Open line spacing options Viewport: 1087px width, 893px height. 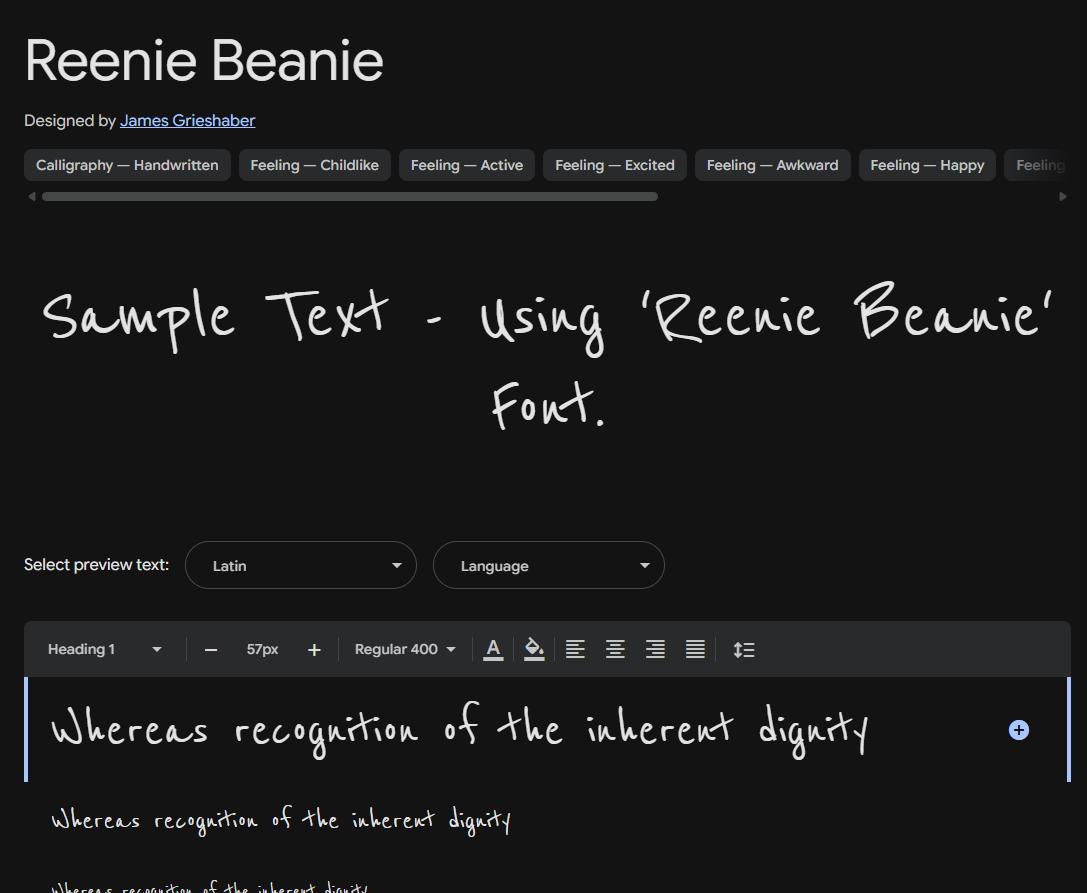(744, 650)
